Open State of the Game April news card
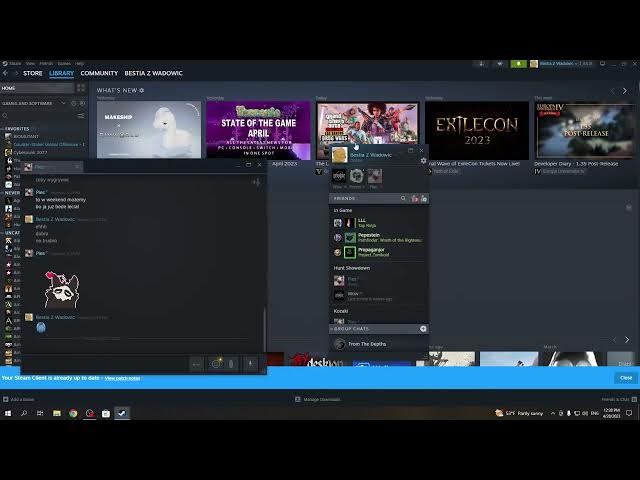 258,130
